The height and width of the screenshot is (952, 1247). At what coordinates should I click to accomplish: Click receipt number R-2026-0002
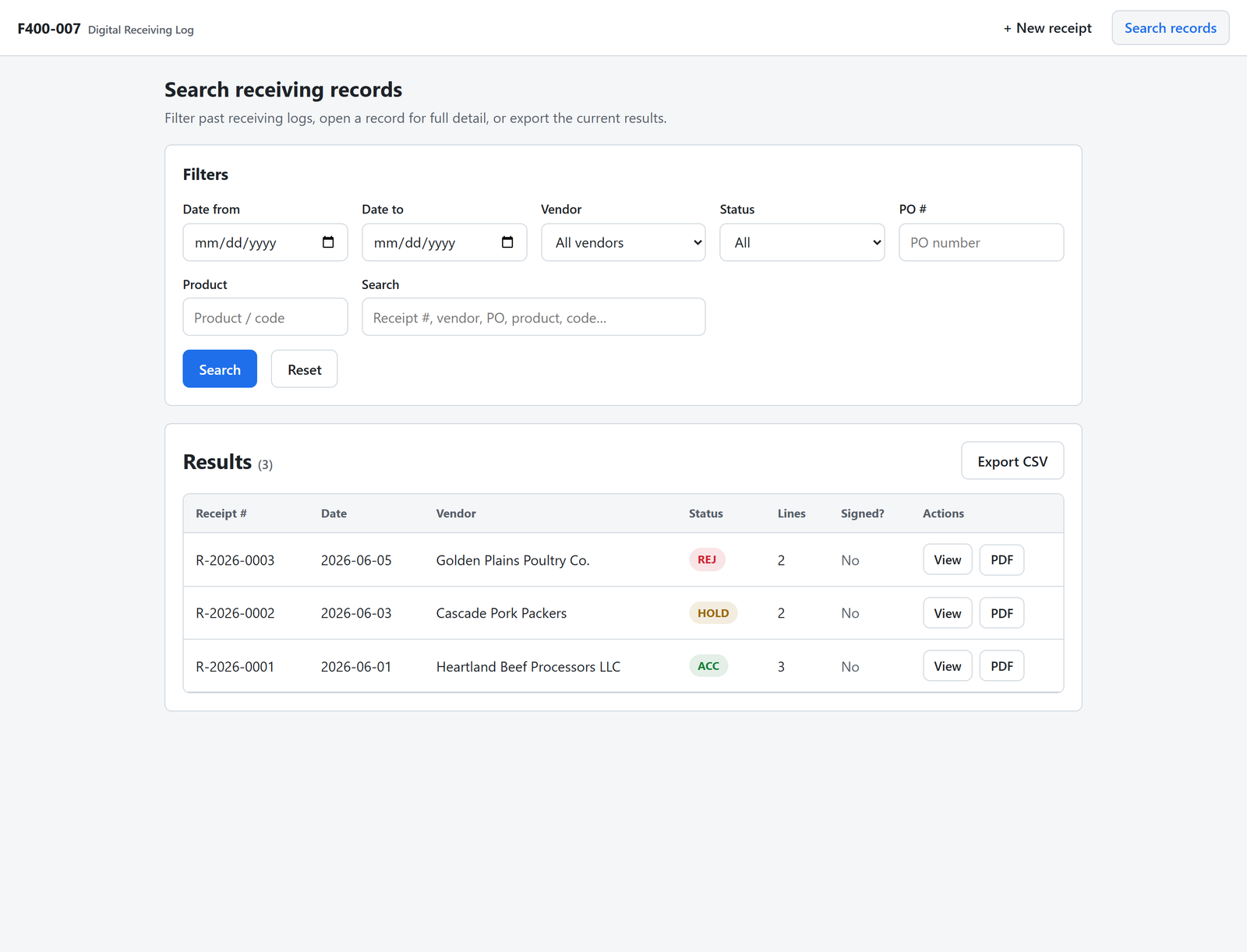tap(235, 613)
